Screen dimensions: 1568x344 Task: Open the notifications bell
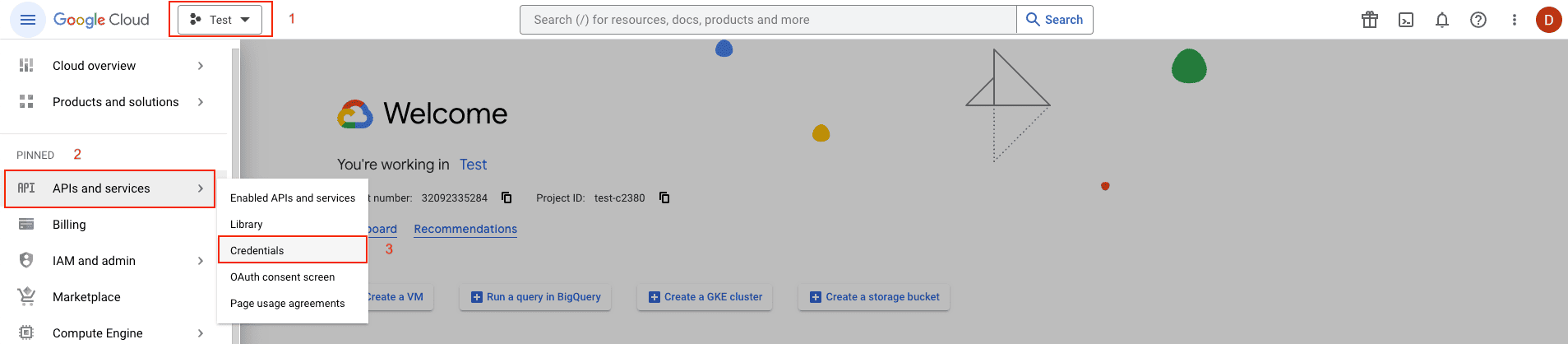tap(1442, 20)
